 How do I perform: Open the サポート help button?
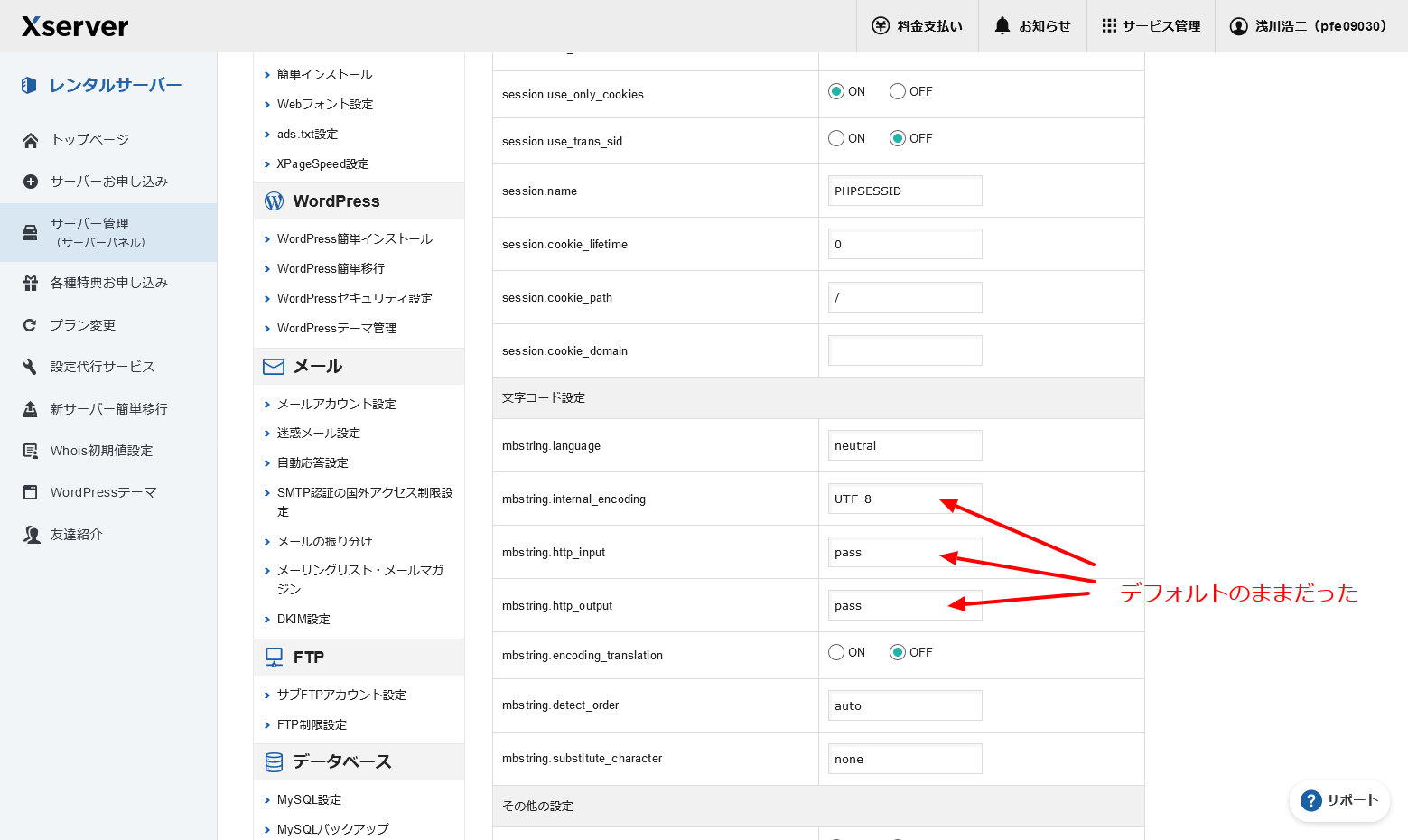(x=1339, y=800)
